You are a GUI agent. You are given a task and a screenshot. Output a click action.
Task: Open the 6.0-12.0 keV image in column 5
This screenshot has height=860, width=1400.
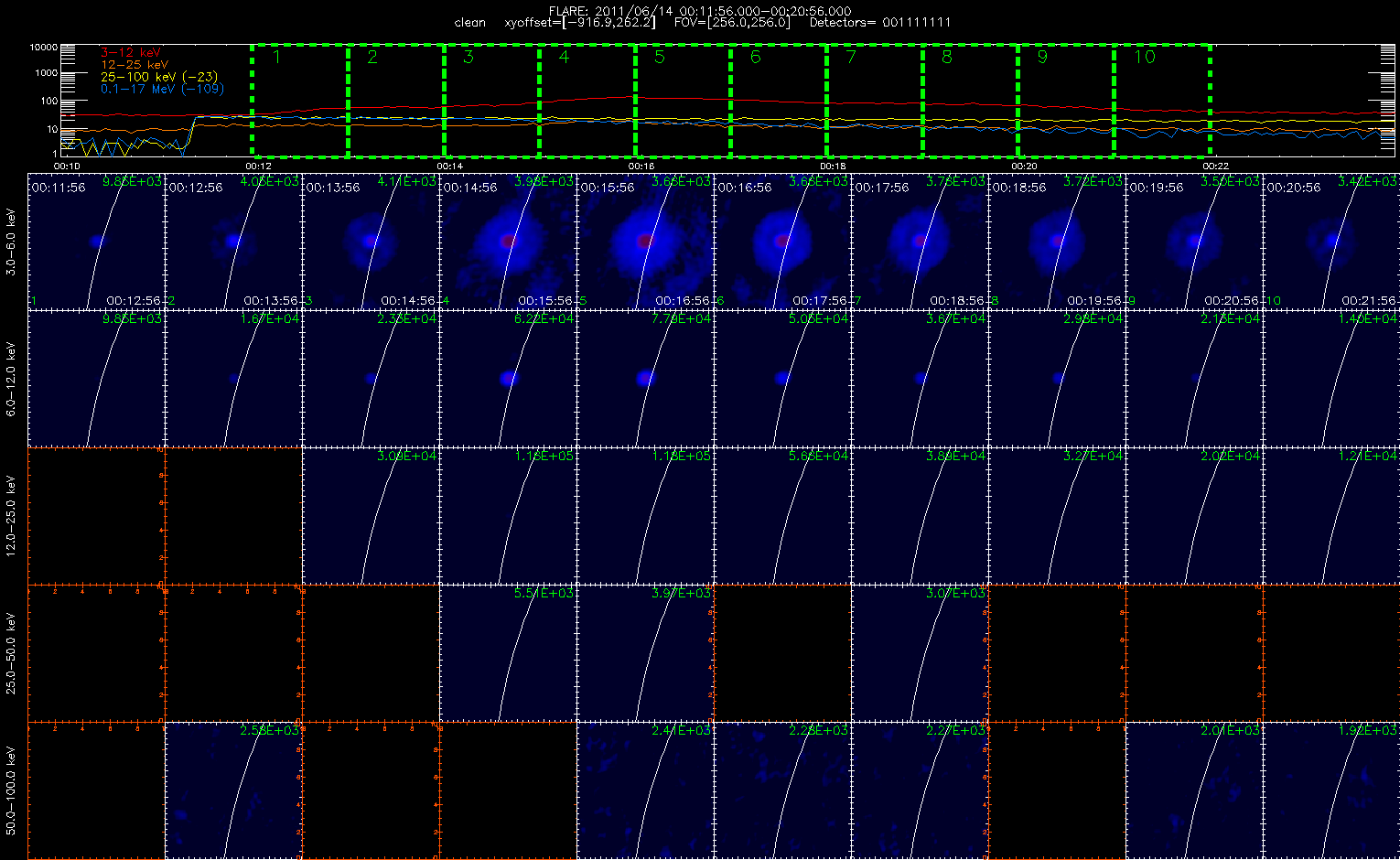coord(645,378)
